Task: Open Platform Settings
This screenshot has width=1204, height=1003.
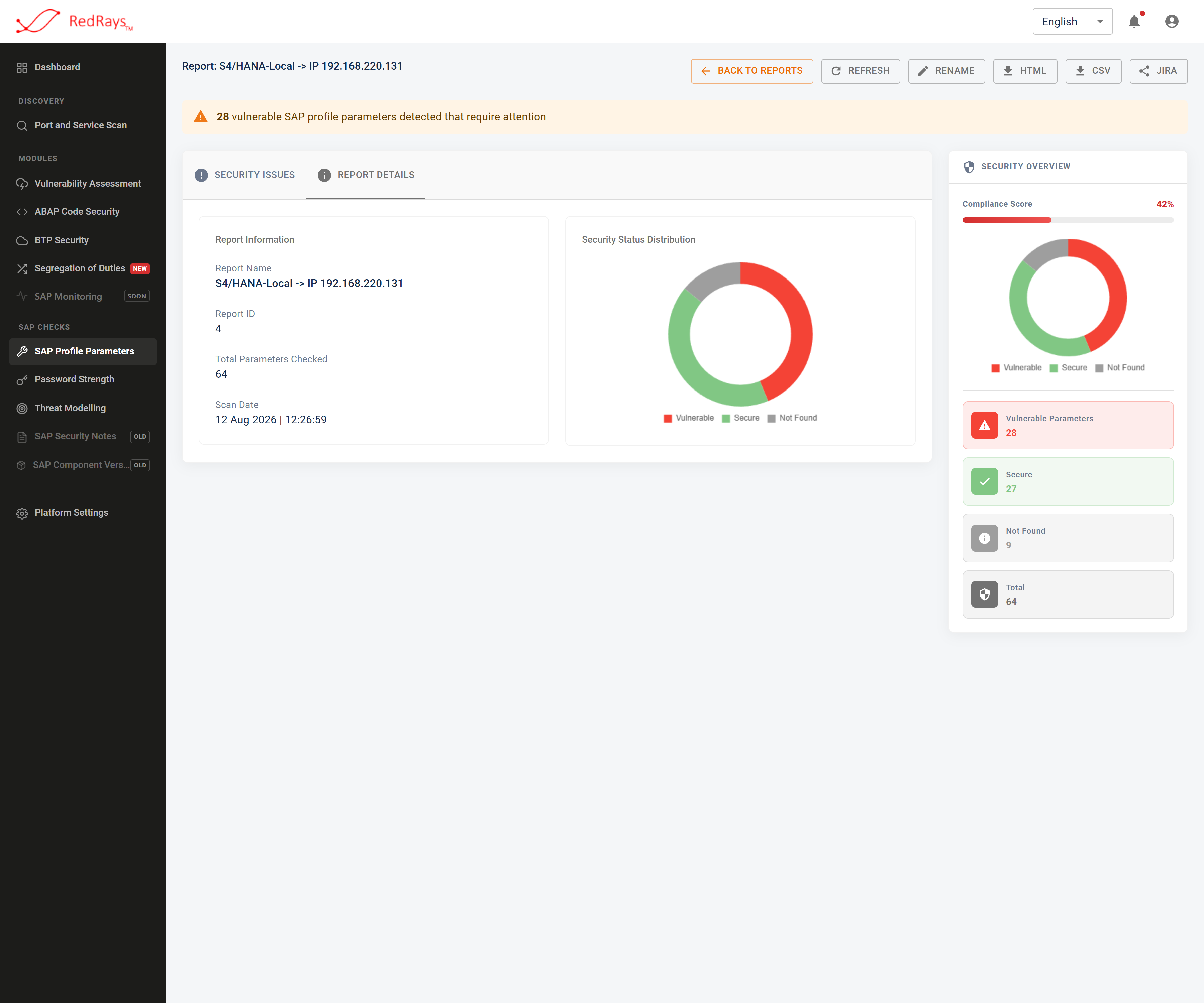Action: pyautogui.click(x=83, y=513)
